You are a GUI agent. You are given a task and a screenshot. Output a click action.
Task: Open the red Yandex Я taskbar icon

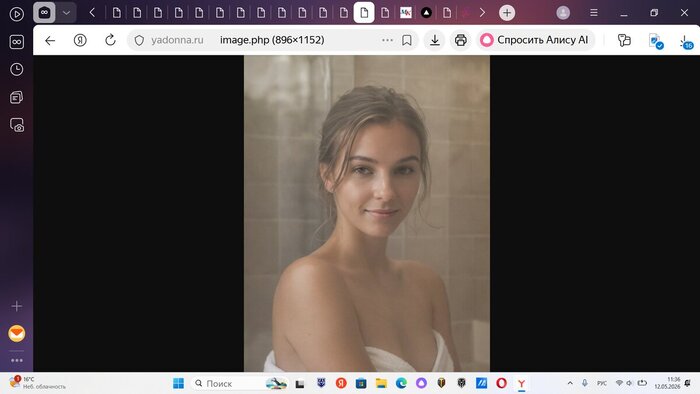(341, 383)
